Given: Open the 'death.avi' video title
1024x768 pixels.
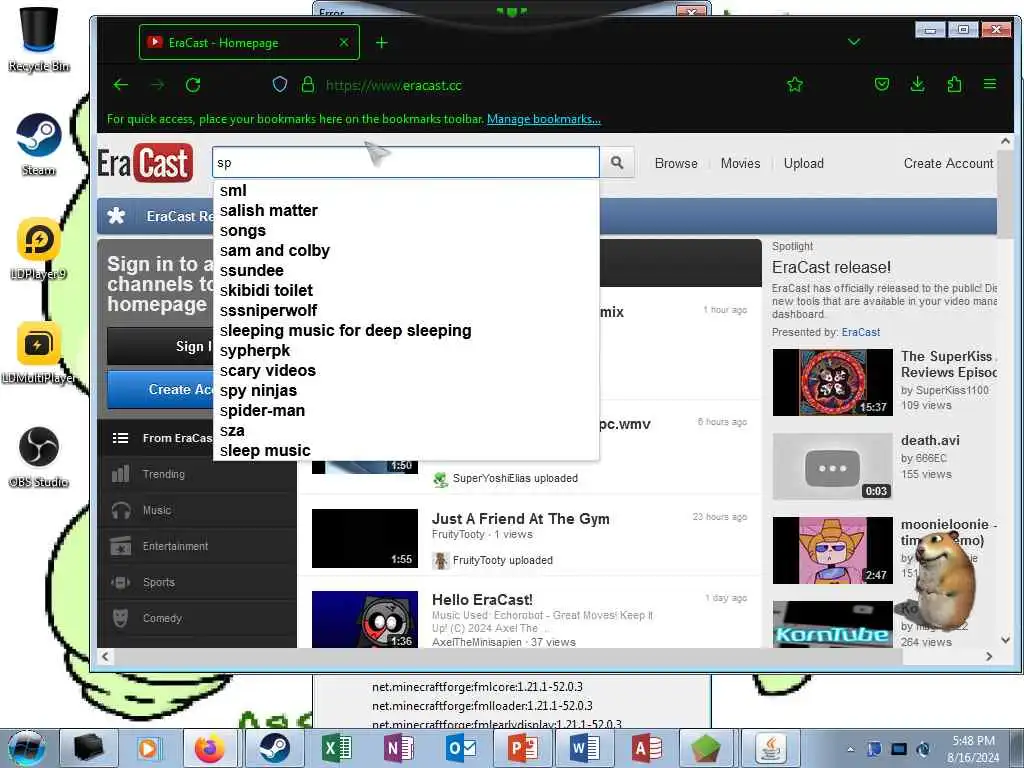Looking at the screenshot, I should [x=930, y=440].
